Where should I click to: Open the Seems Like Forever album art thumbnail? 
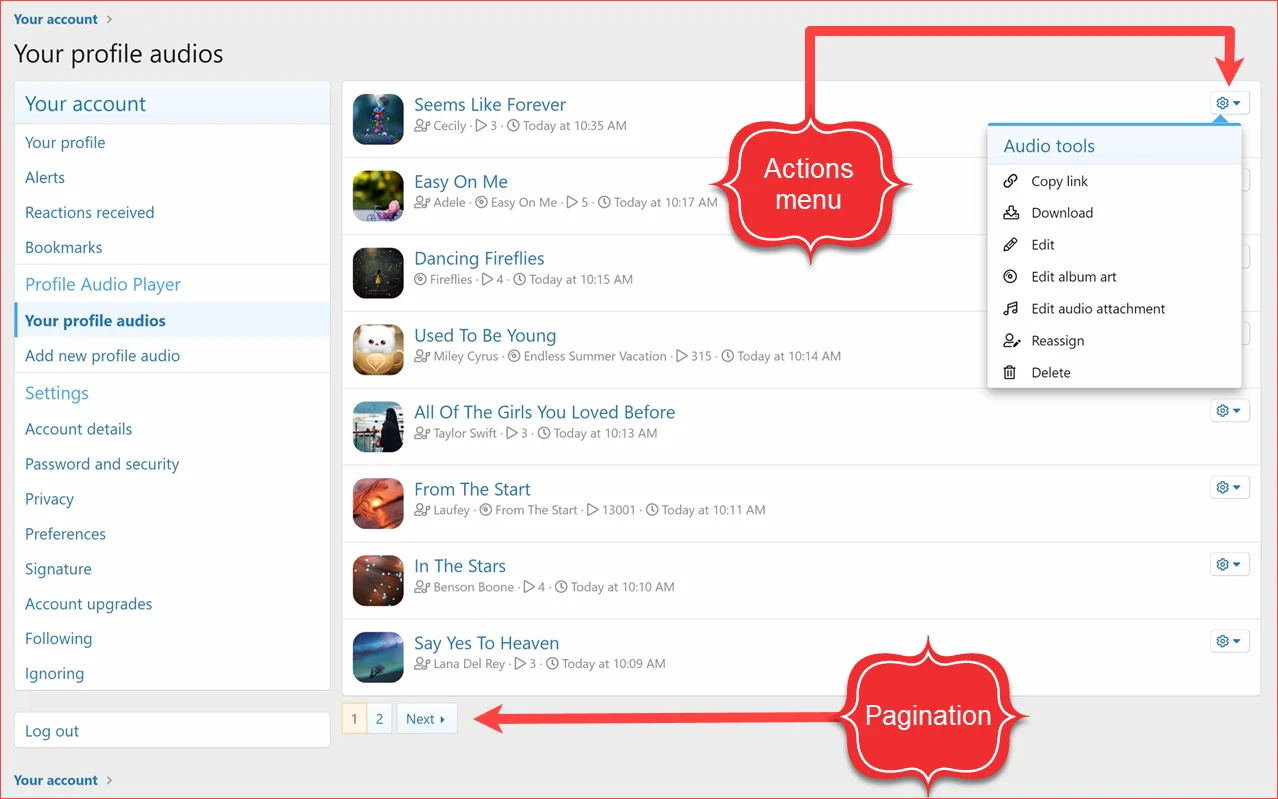378,120
